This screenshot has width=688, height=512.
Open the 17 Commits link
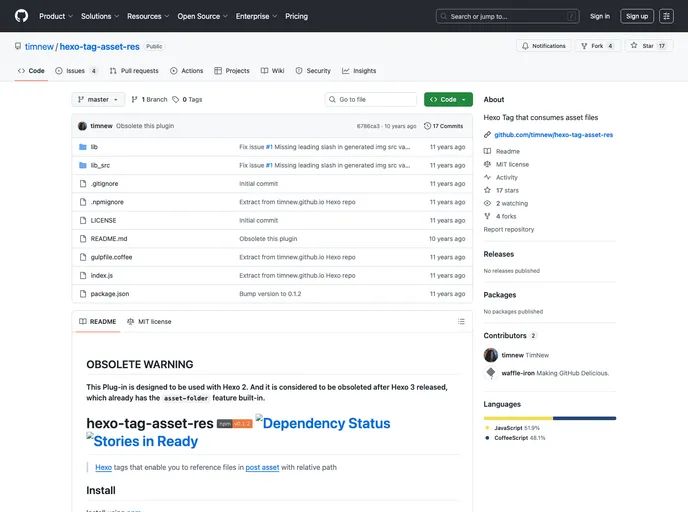[x=444, y=126]
